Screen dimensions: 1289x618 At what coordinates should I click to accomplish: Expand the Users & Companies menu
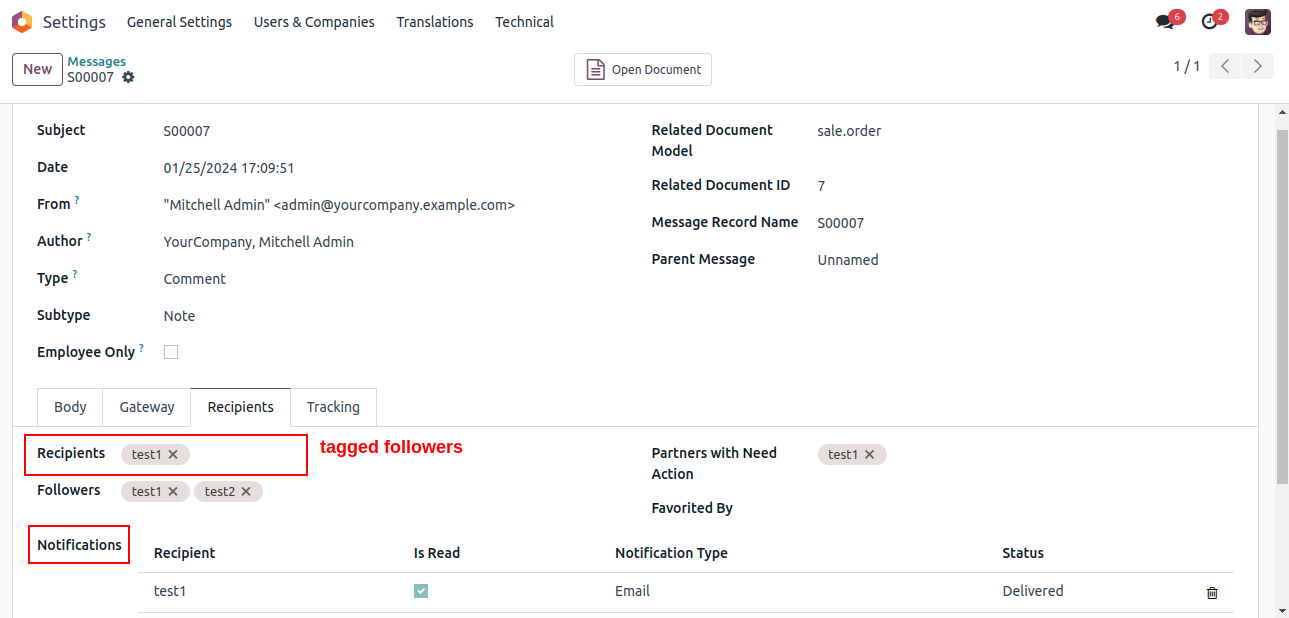pos(314,22)
